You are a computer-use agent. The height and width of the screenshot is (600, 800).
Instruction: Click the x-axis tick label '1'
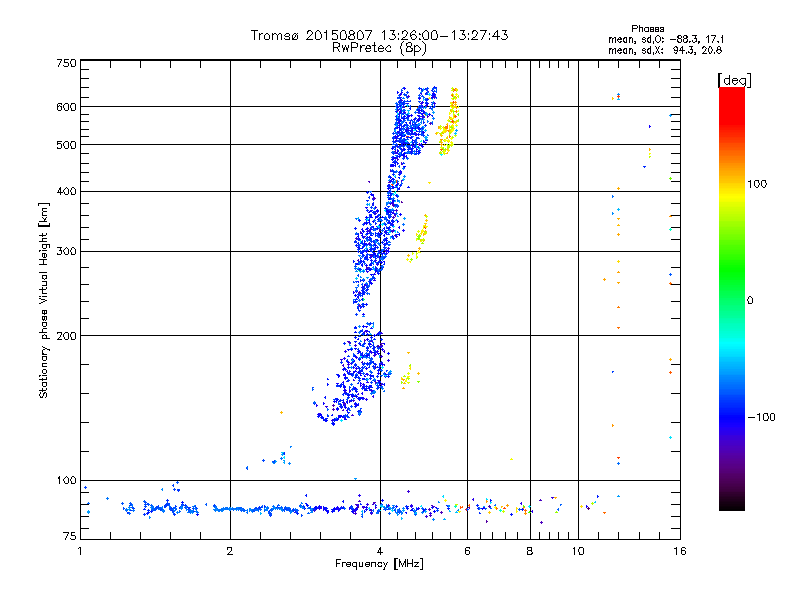(x=80, y=551)
